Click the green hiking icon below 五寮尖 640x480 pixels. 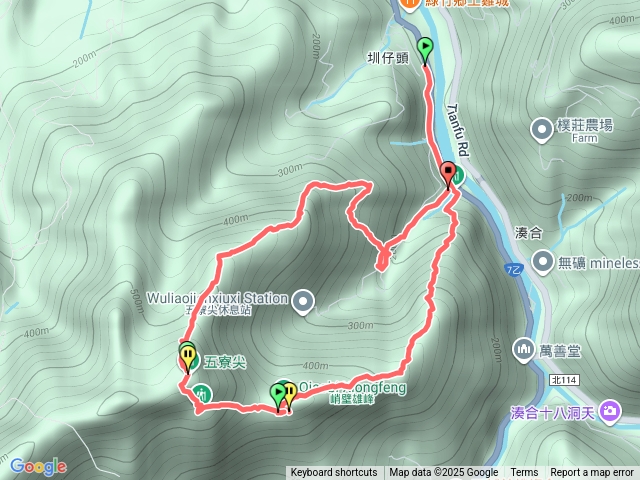[202, 394]
